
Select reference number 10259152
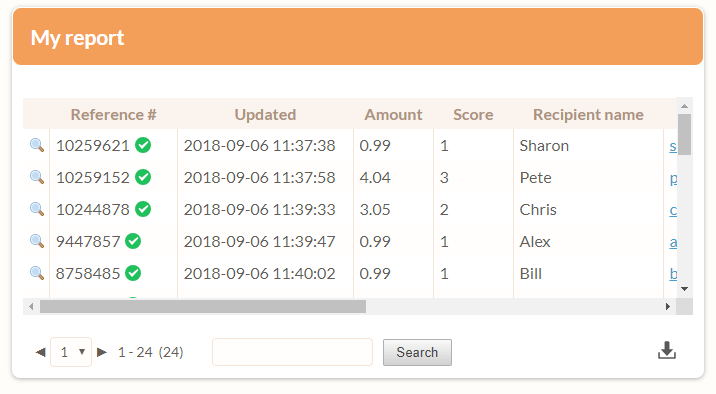click(x=93, y=178)
